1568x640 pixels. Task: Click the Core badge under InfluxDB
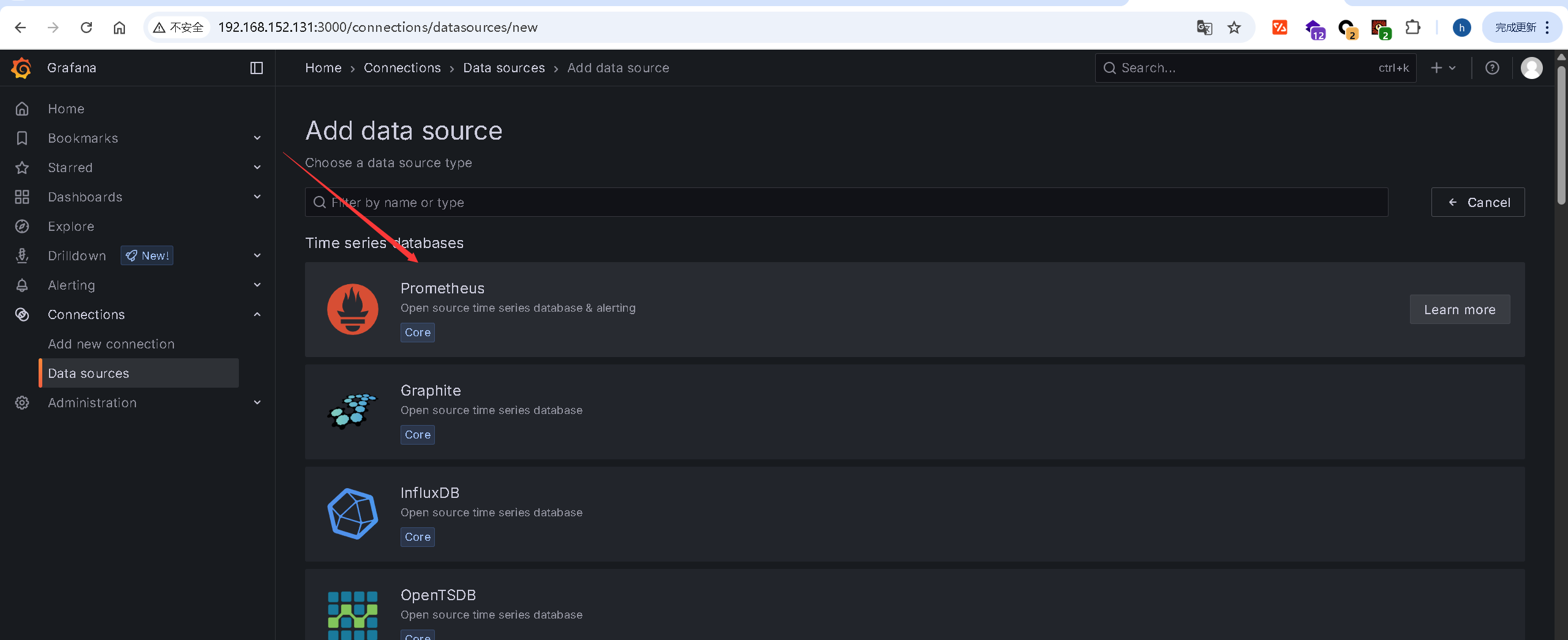pyautogui.click(x=418, y=537)
